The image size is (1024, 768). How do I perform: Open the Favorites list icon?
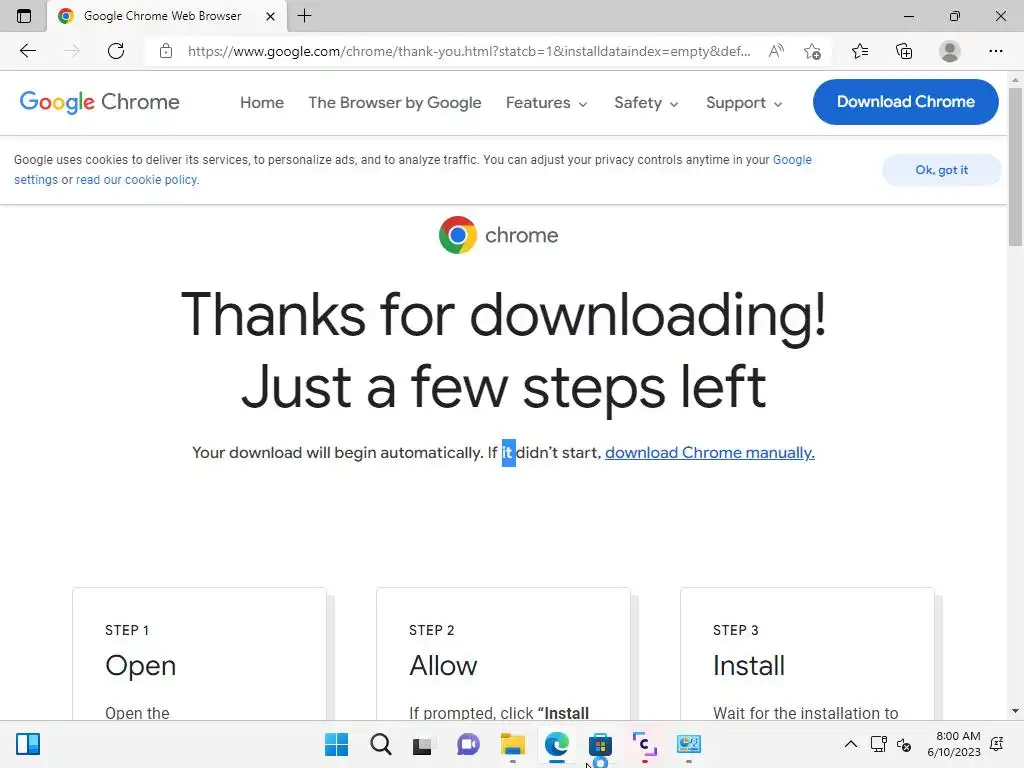pos(860,51)
